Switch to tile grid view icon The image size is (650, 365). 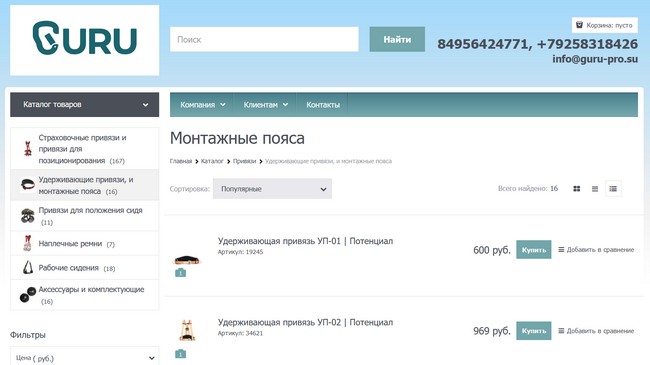pos(576,189)
